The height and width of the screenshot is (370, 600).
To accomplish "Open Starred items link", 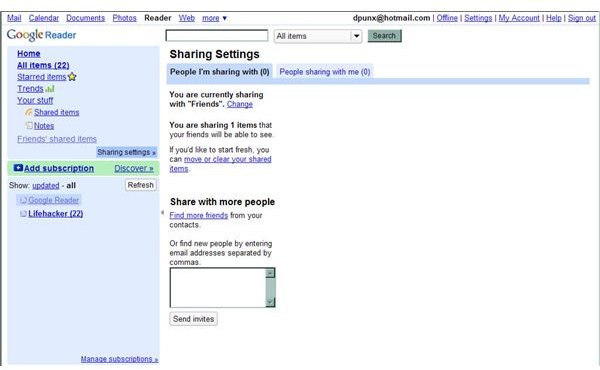I will (42, 77).
